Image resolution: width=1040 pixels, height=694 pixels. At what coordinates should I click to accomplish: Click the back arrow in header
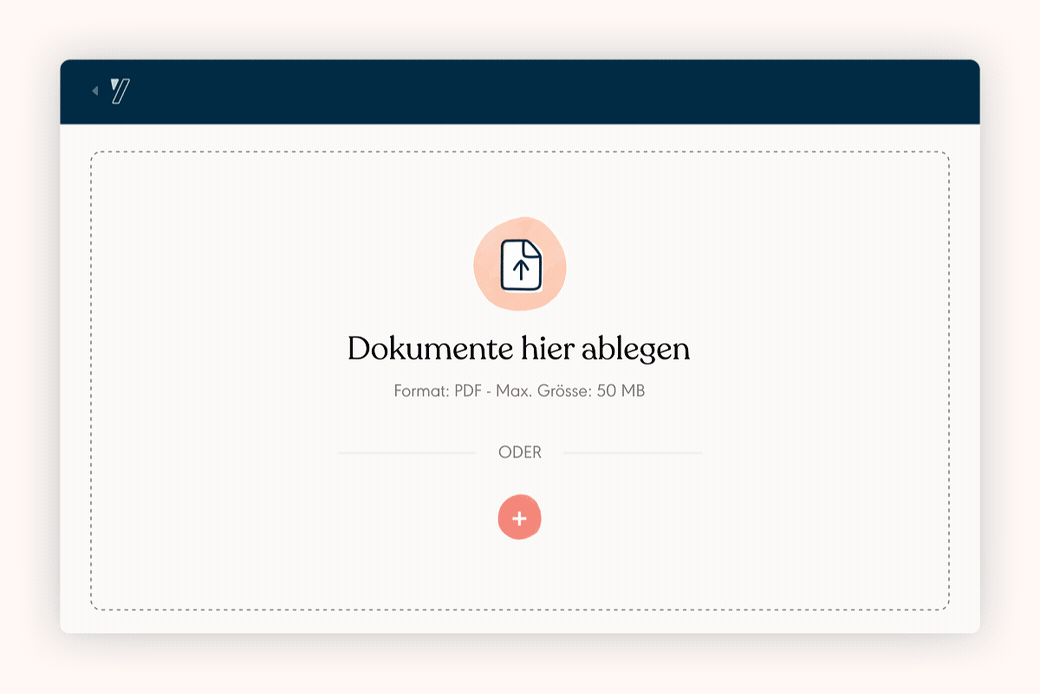click(95, 91)
